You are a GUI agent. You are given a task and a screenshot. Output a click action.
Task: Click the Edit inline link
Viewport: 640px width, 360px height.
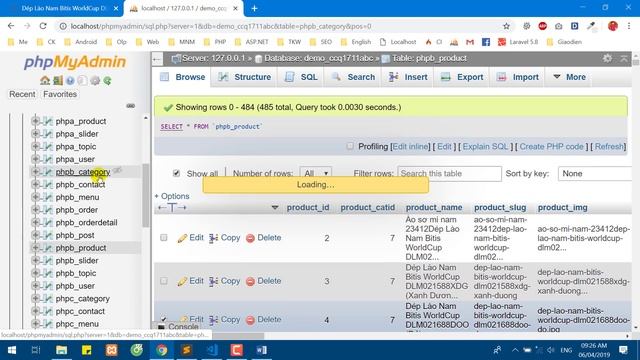[x=410, y=147]
